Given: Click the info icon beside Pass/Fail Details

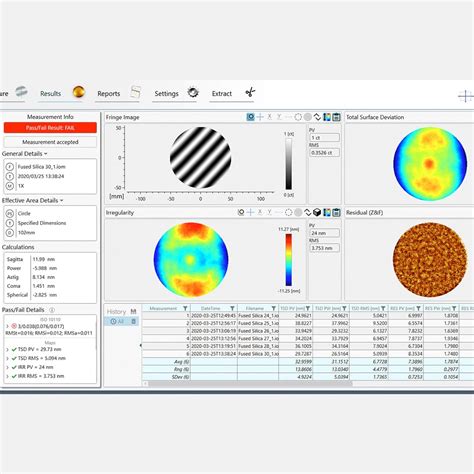Looking at the screenshot, I should coord(52,310).
